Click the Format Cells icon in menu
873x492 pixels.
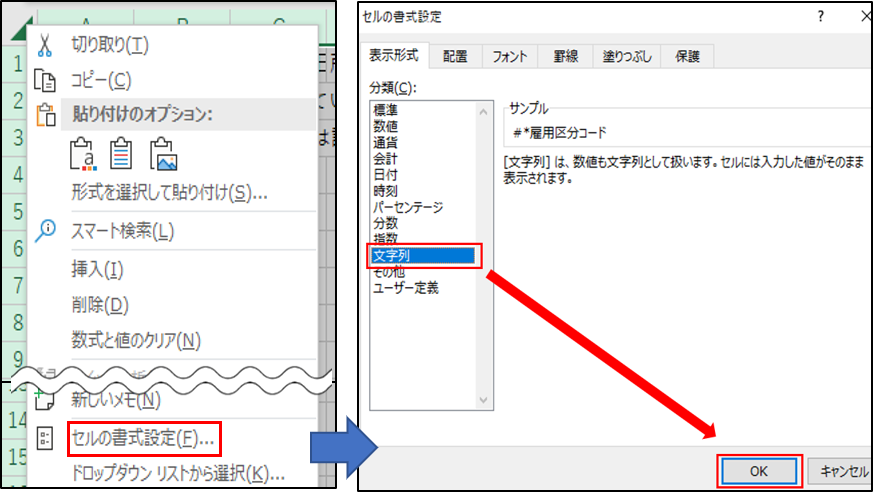click(45, 439)
